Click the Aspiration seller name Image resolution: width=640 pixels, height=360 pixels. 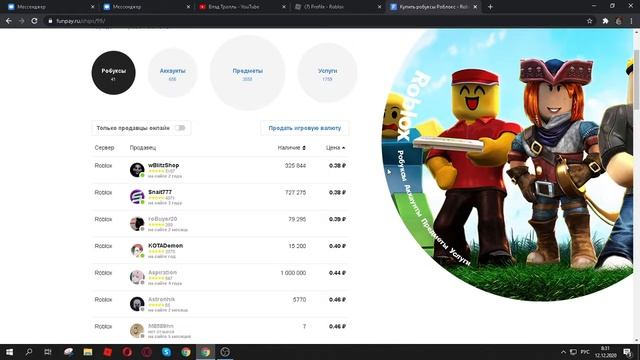tap(162, 272)
